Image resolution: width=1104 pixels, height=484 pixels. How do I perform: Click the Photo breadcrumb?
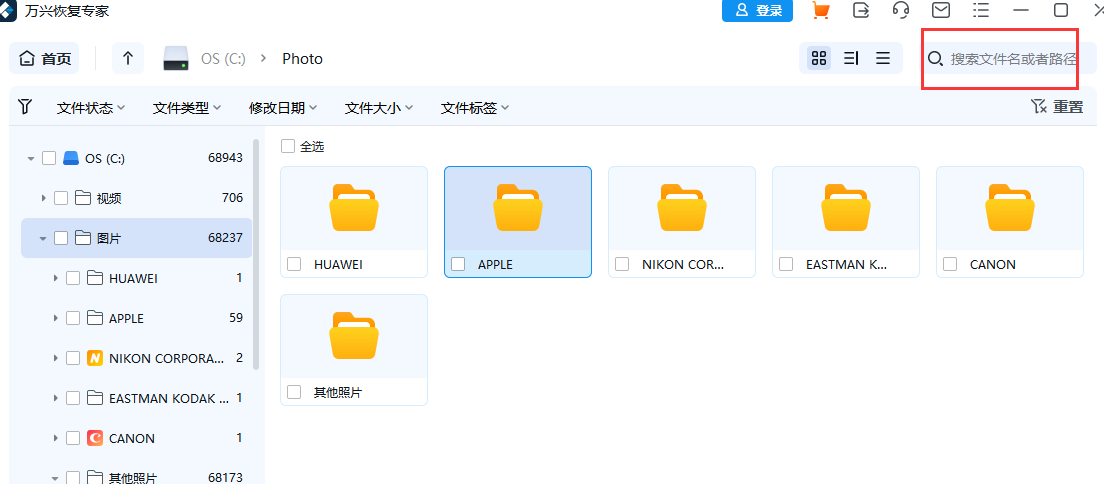point(303,59)
